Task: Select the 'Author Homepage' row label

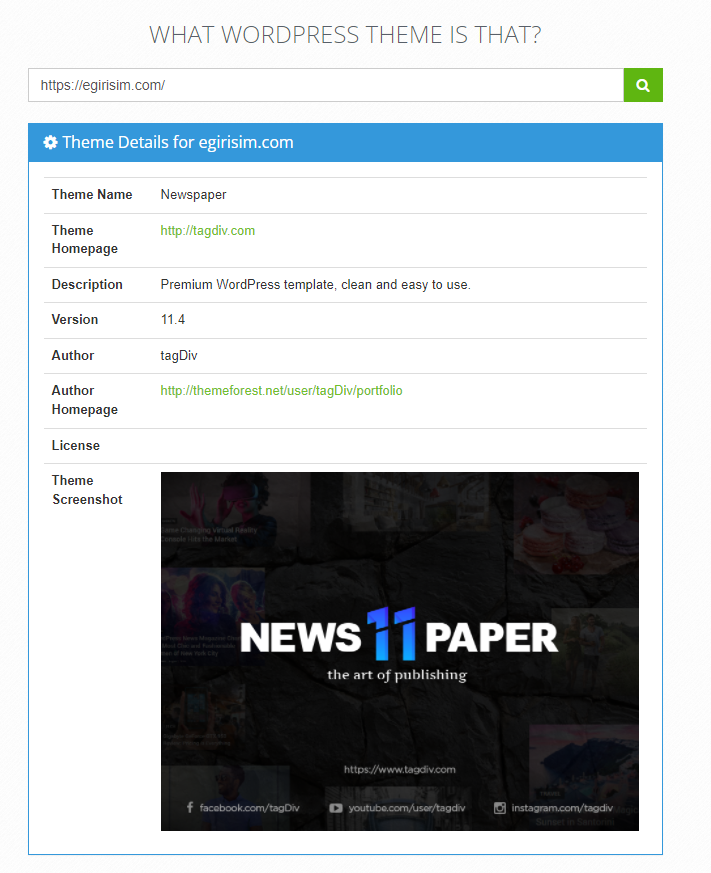Action: [85, 400]
